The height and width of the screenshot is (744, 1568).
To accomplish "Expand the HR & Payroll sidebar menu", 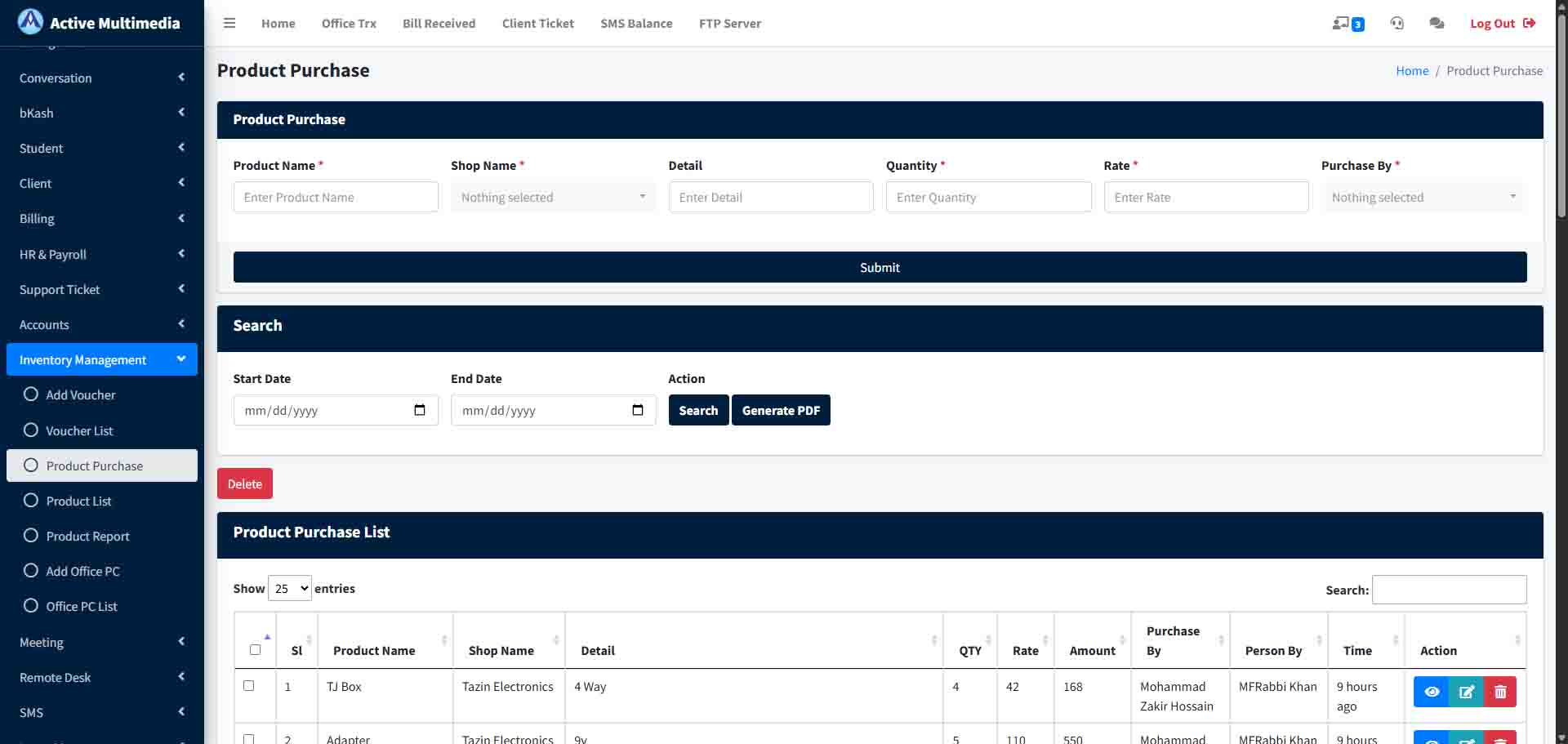I will click(102, 254).
